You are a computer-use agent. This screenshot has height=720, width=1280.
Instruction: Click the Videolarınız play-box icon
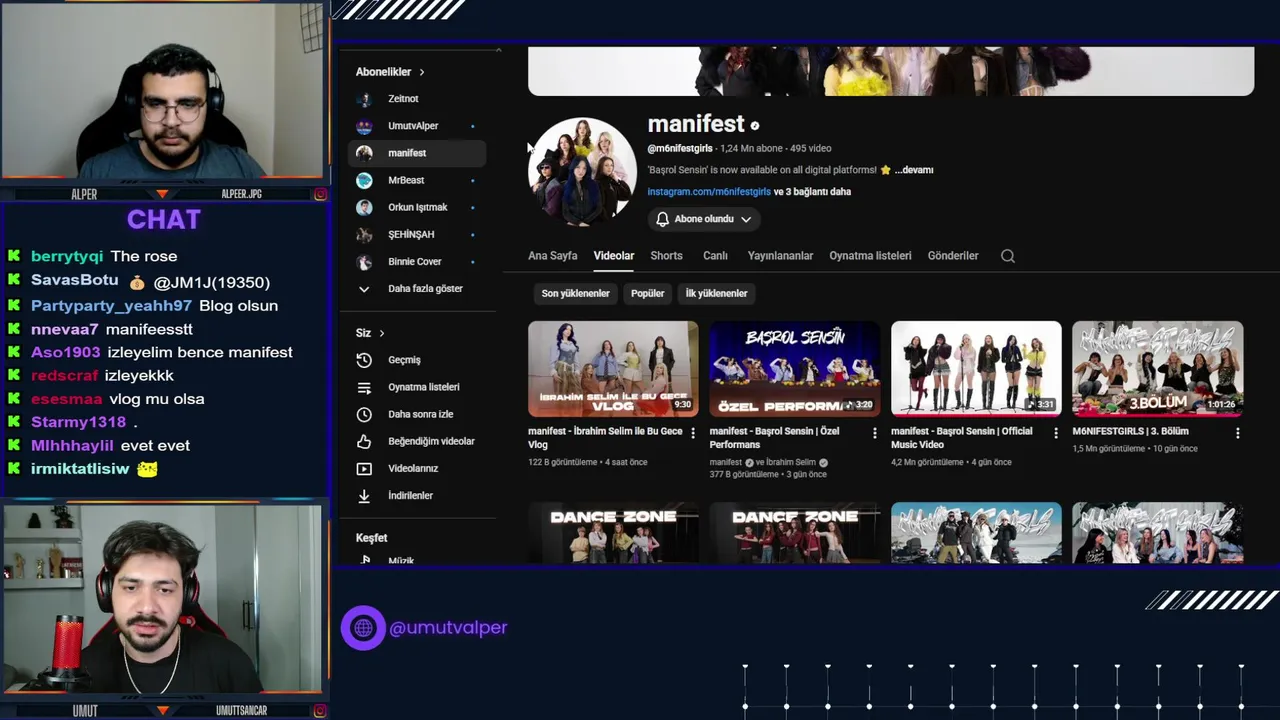tap(364, 468)
